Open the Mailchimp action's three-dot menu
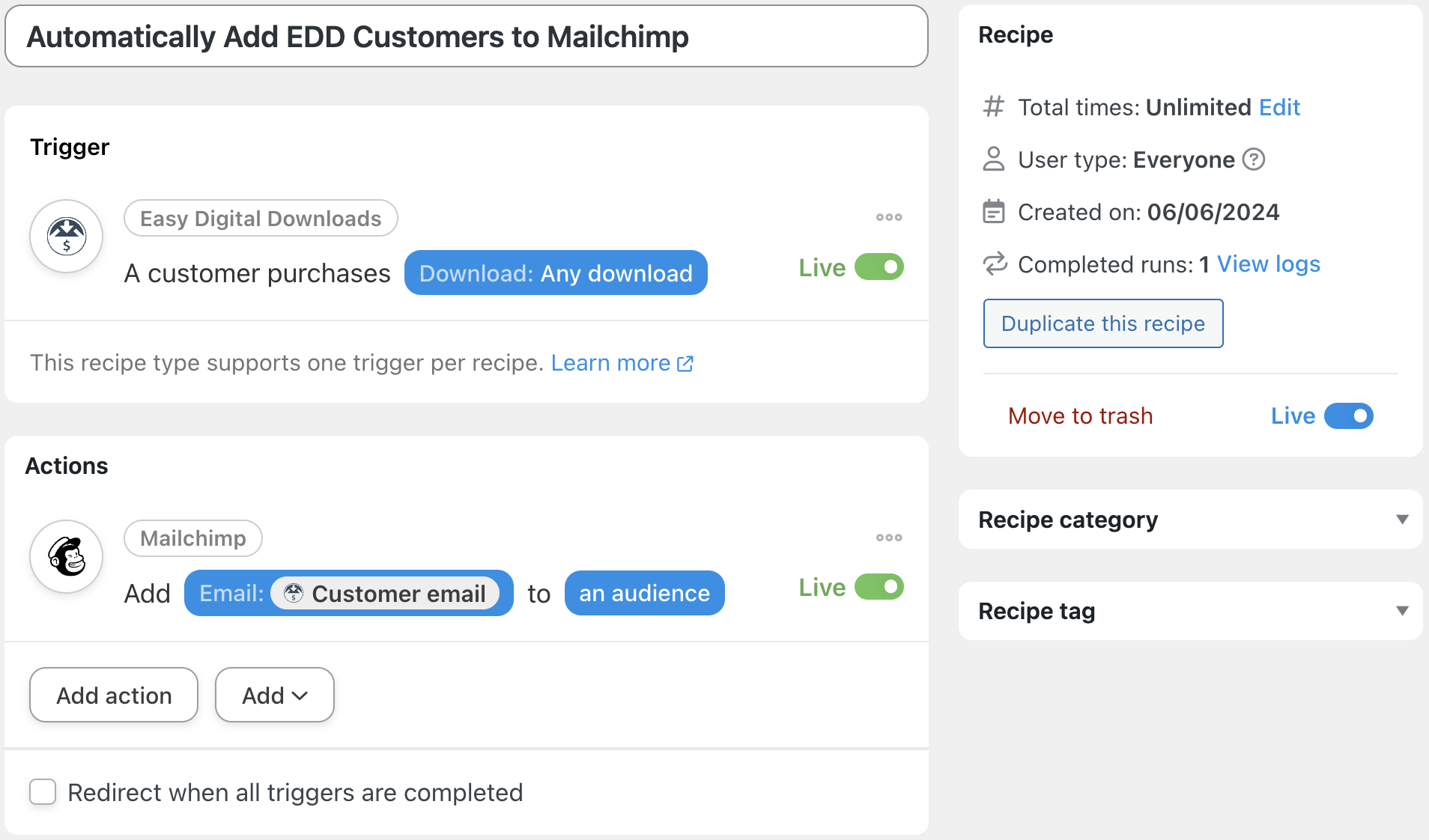The width and height of the screenshot is (1429, 840). click(x=889, y=538)
